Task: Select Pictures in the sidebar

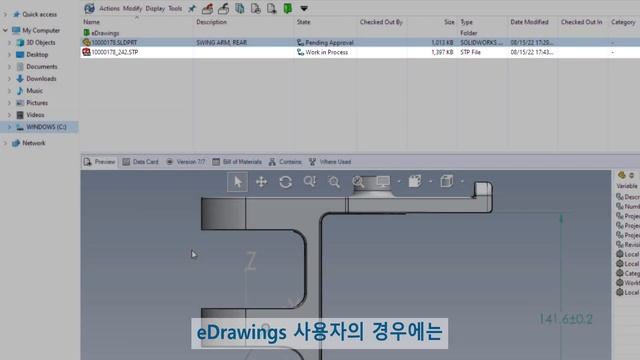Action: pos(32,103)
